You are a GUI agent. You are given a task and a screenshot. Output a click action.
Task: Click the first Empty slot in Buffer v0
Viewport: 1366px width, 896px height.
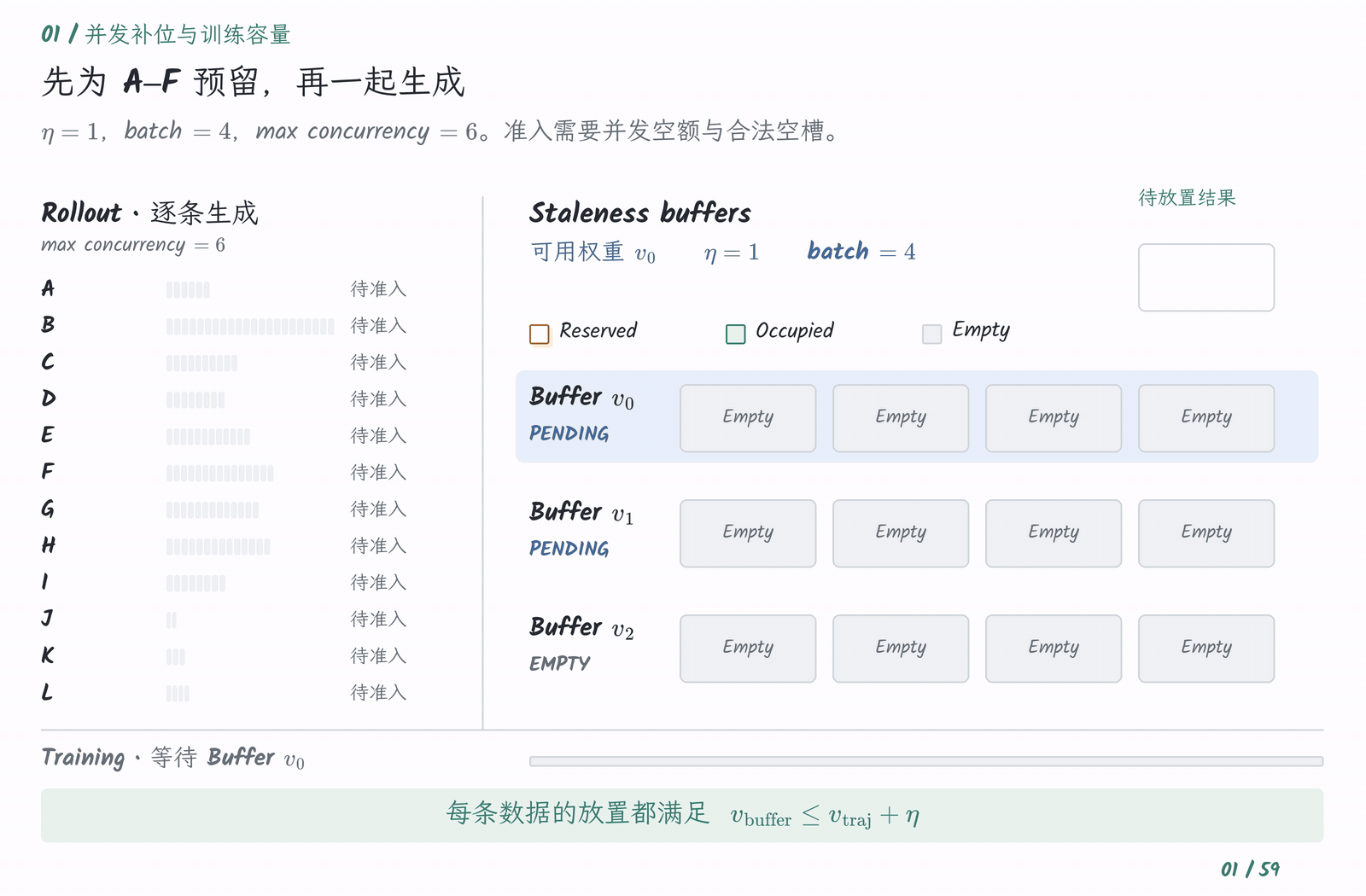(x=748, y=418)
